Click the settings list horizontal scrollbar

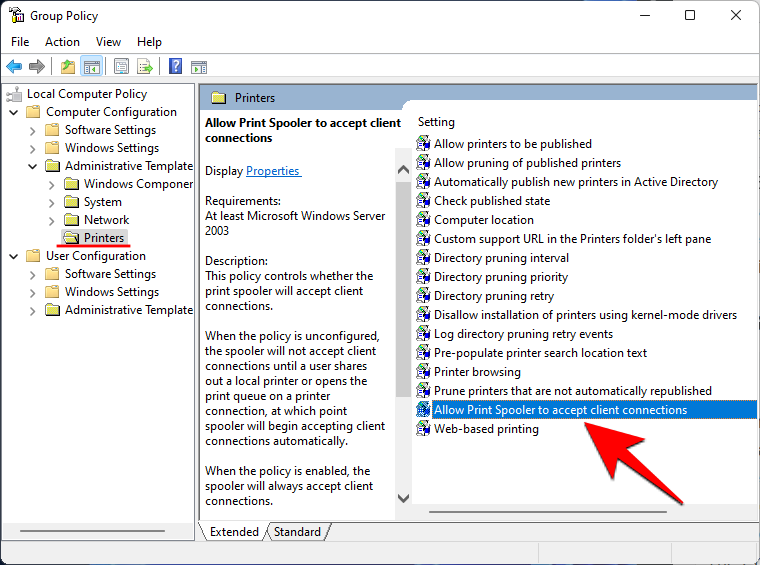(x=548, y=512)
